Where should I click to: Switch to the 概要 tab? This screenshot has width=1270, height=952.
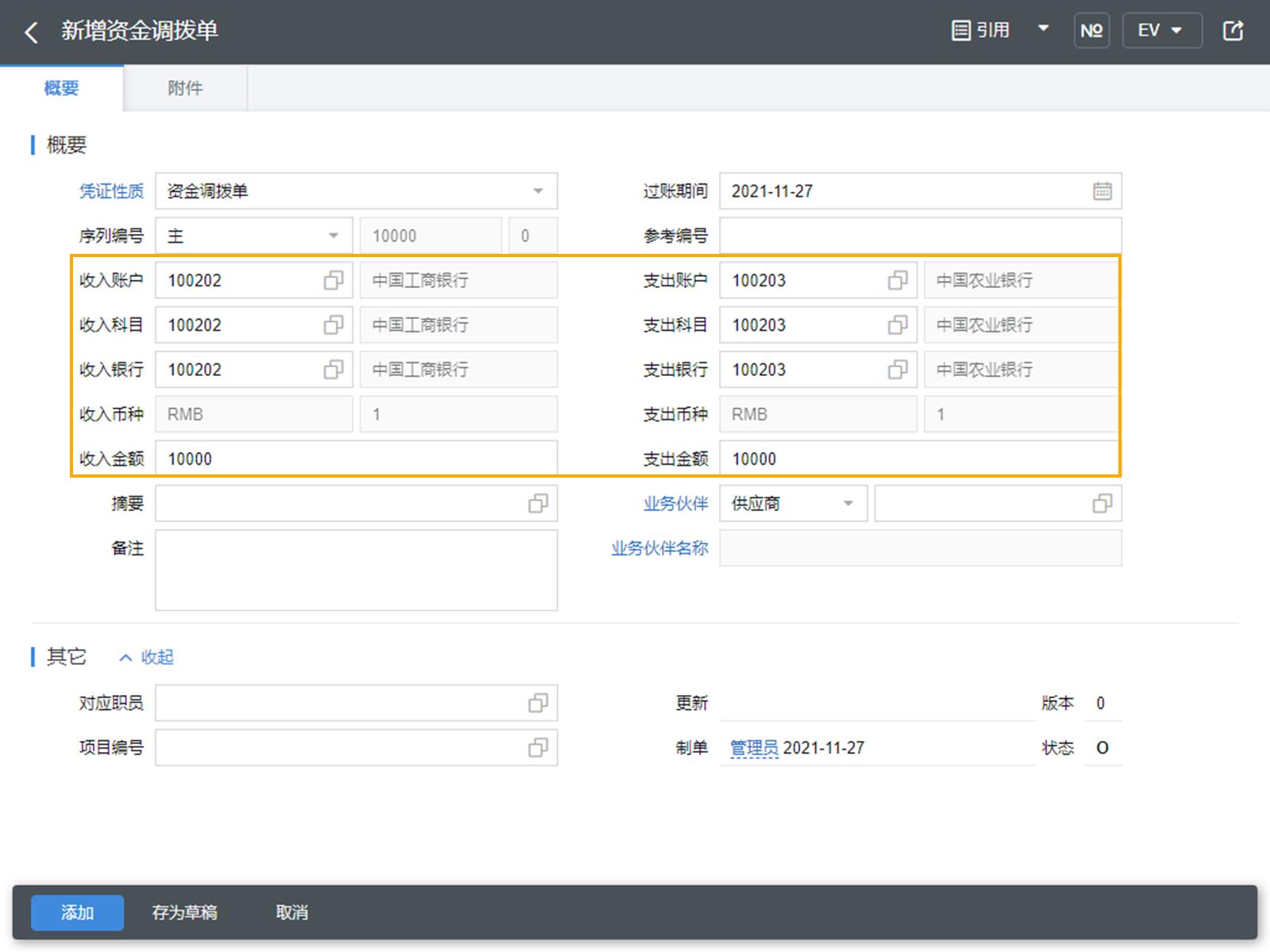62,88
